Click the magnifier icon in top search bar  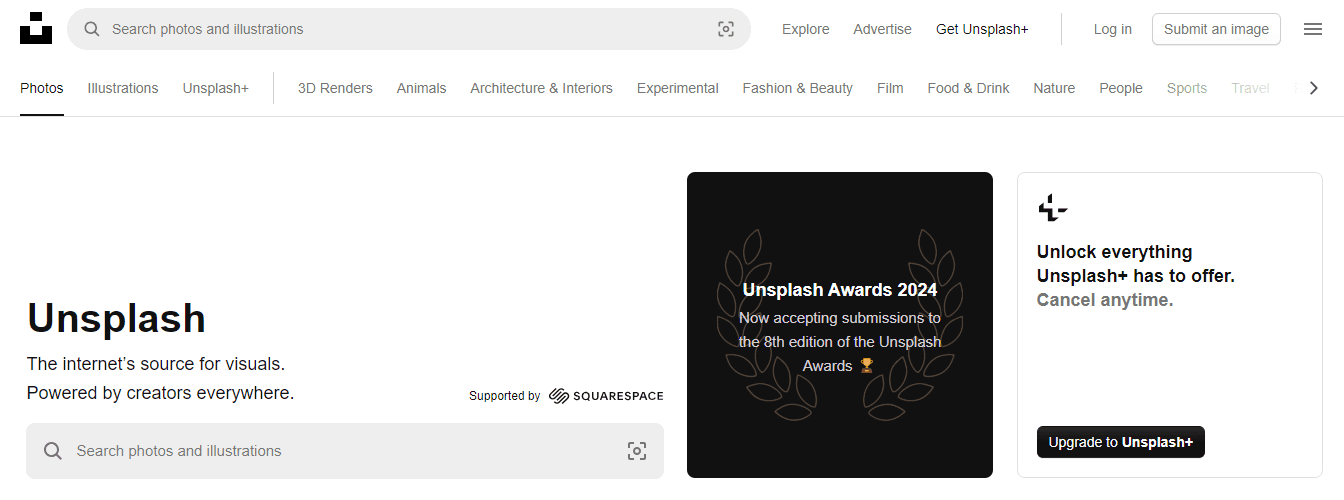coord(92,29)
